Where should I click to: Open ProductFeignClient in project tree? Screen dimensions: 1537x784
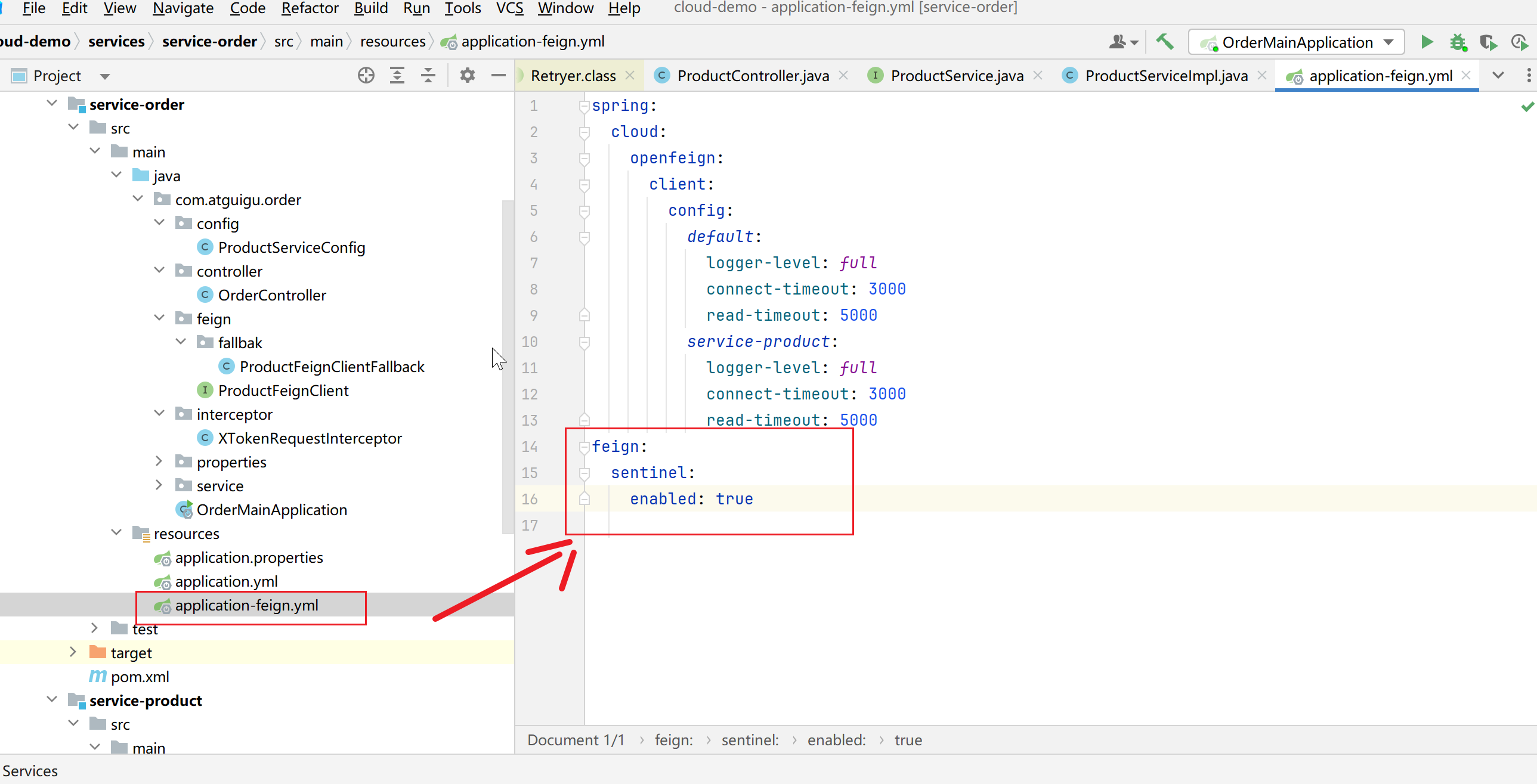(283, 390)
